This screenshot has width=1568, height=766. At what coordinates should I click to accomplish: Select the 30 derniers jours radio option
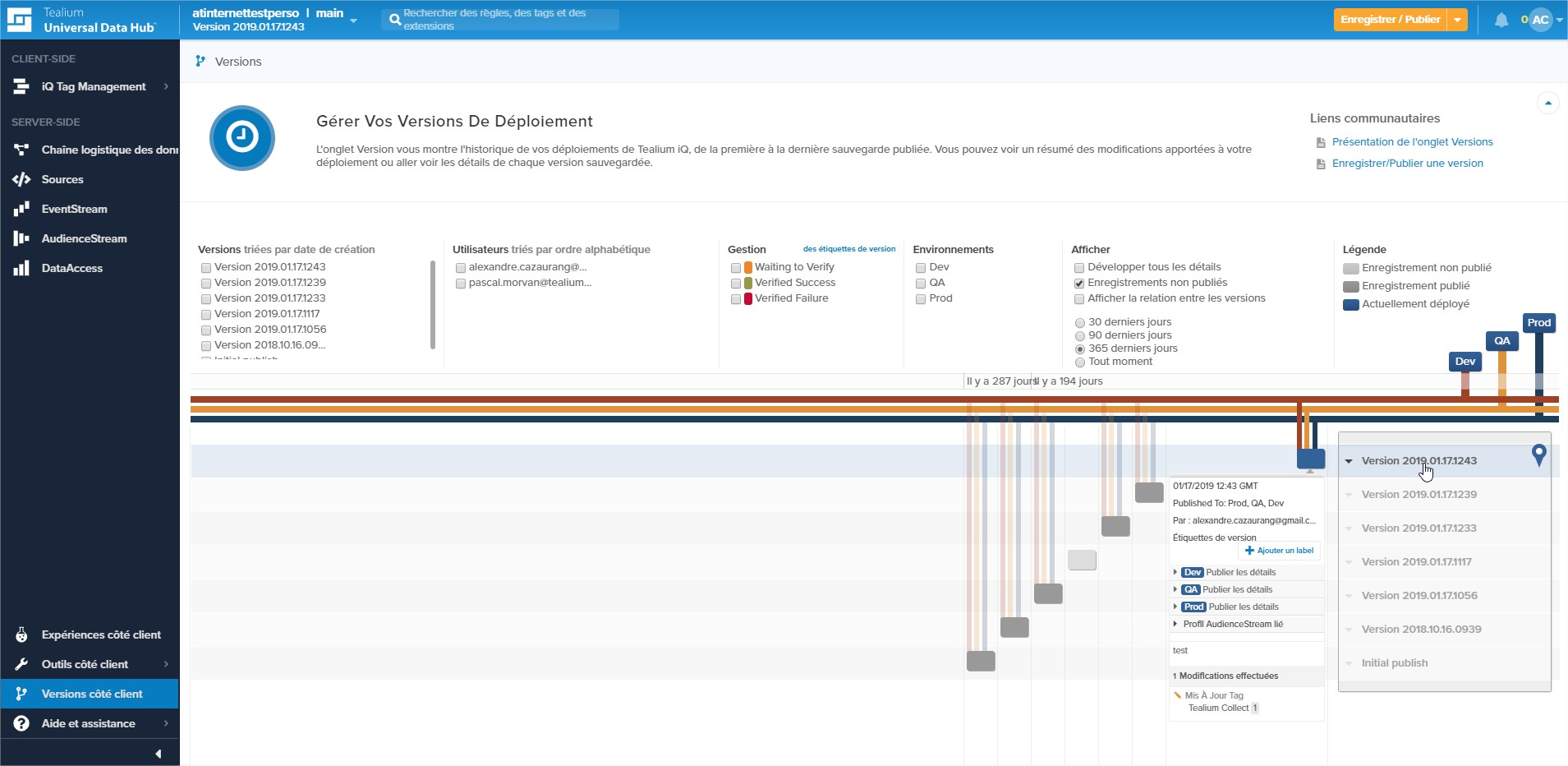coord(1080,323)
